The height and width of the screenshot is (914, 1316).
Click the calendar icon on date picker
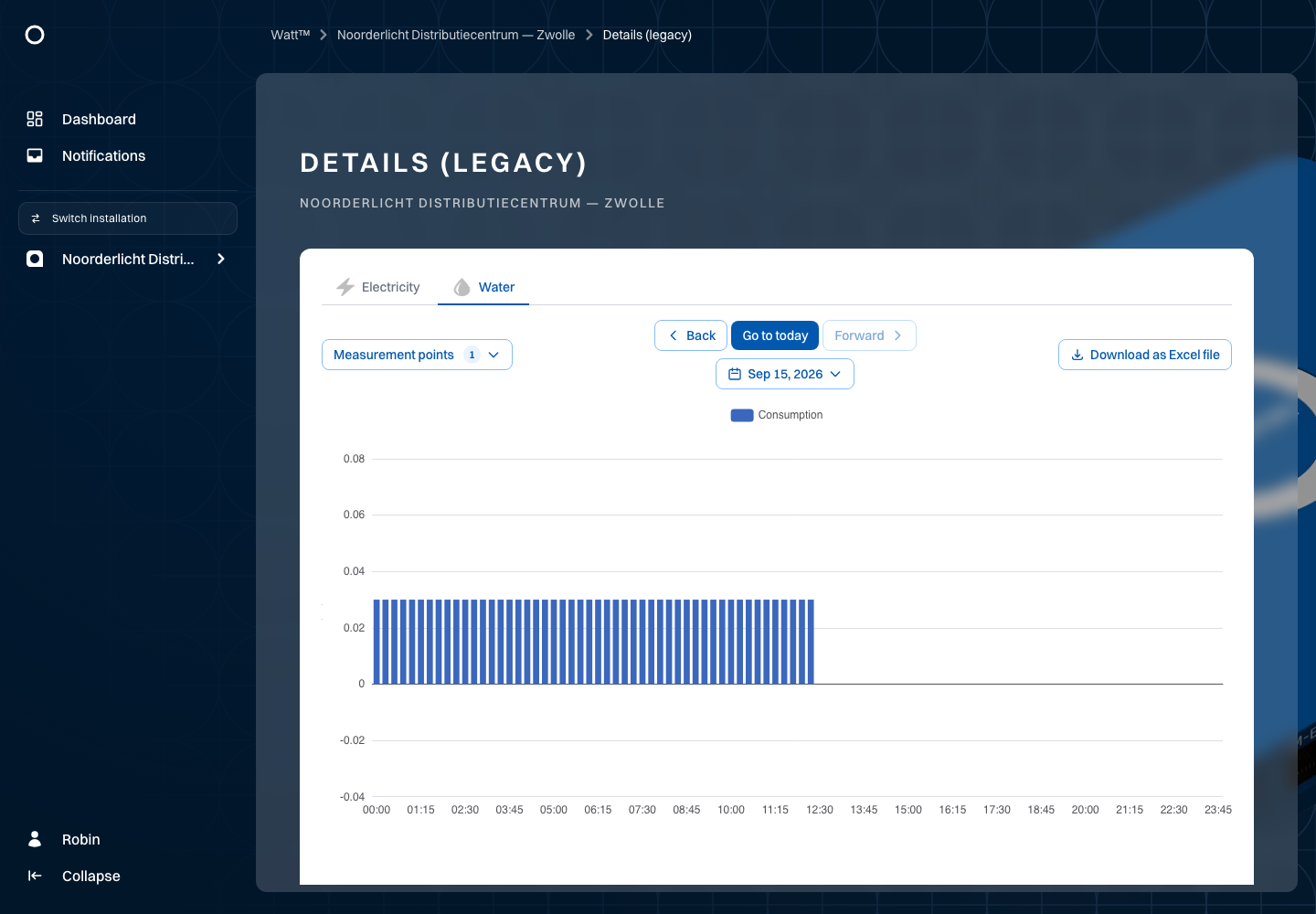735,374
